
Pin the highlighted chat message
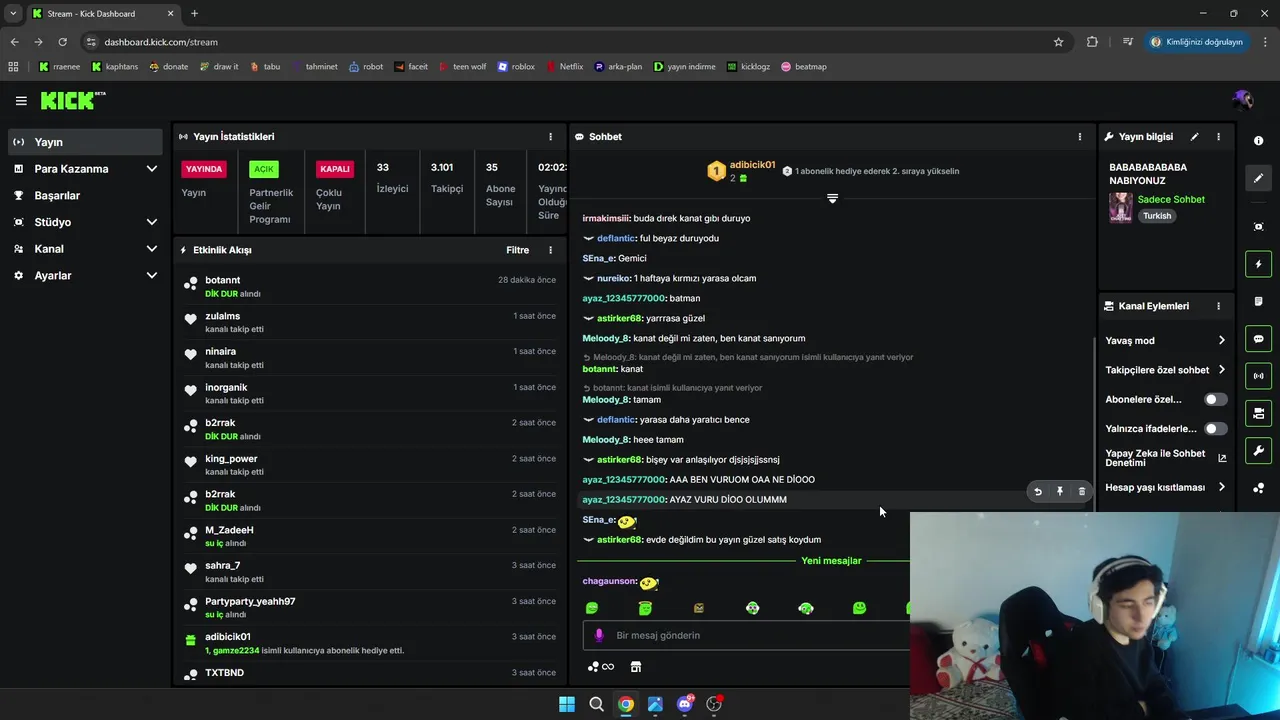pyautogui.click(x=1060, y=492)
